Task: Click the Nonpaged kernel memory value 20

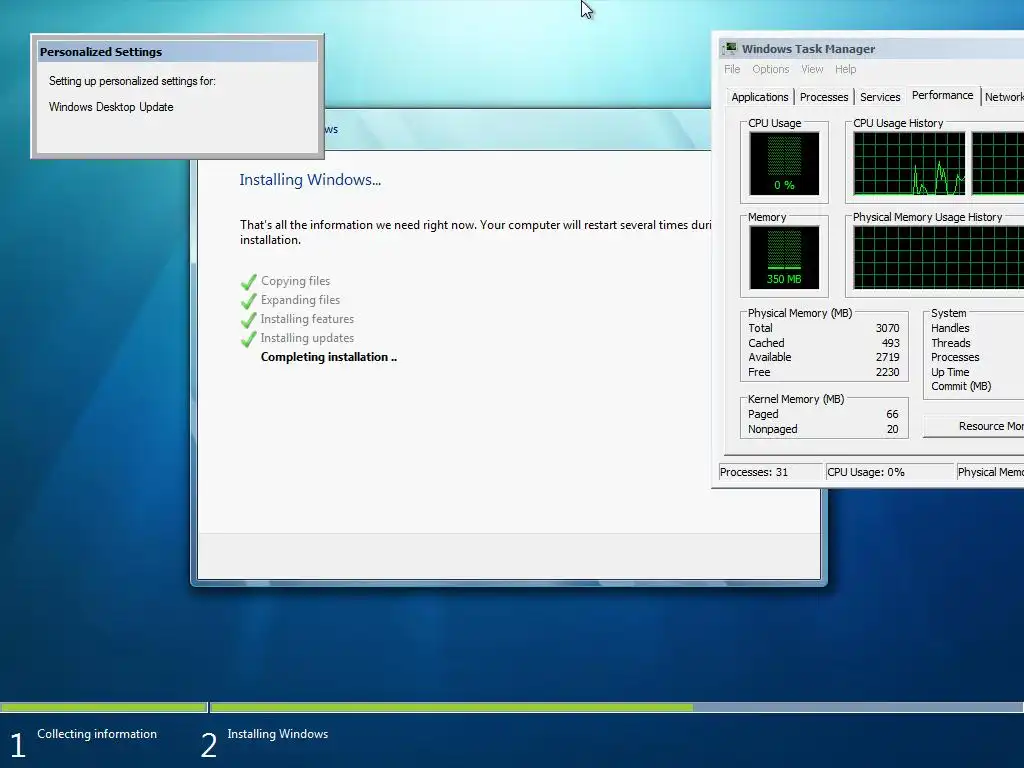Action: click(x=892, y=429)
